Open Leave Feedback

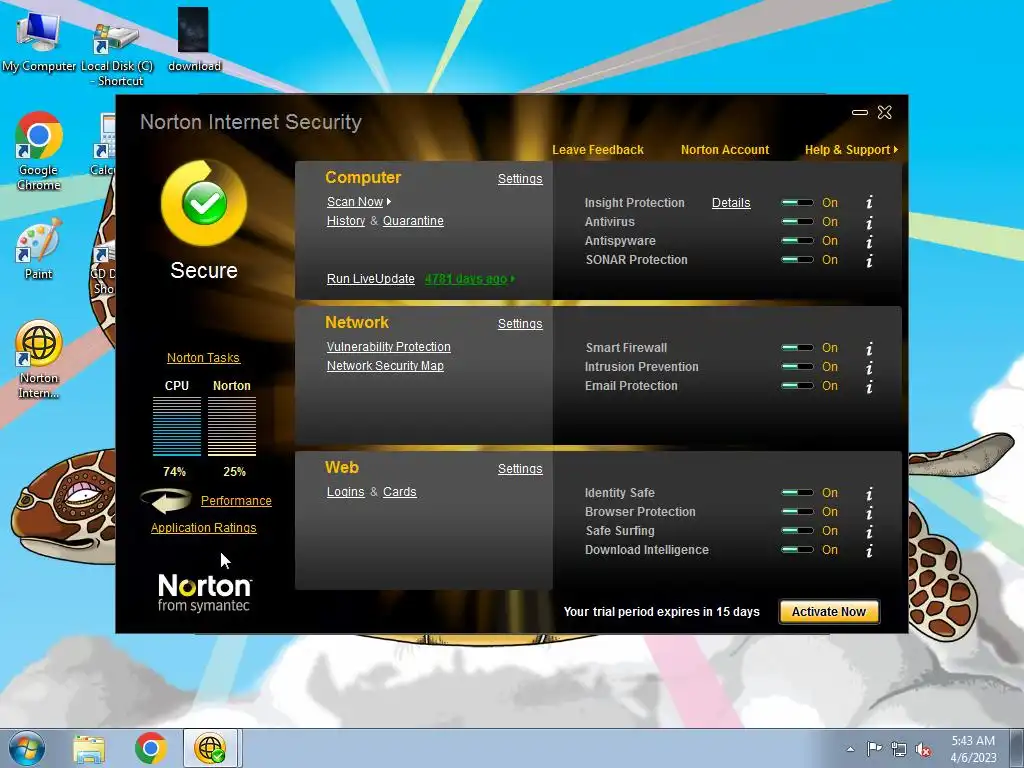click(598, 150)
